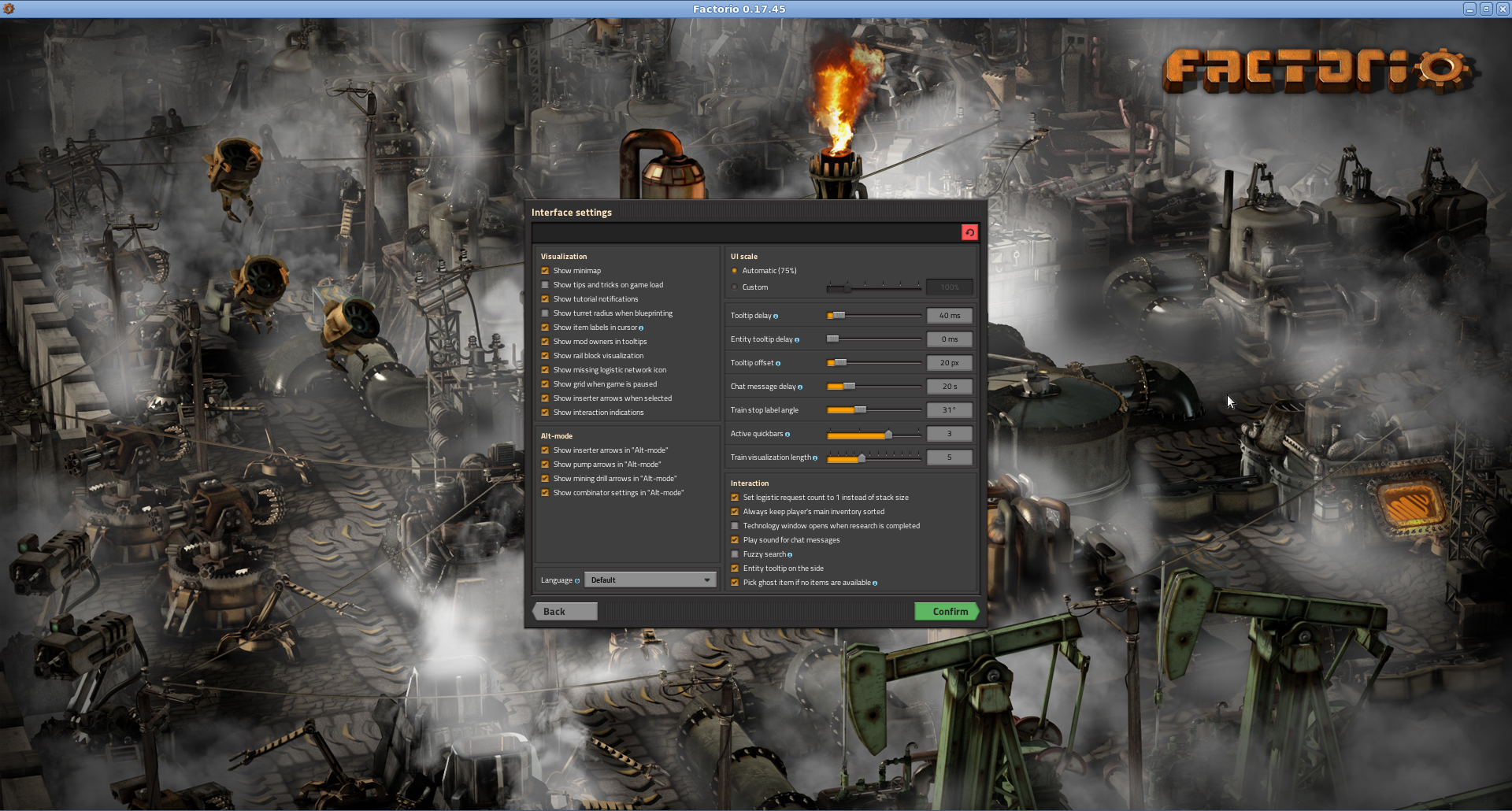The height and width of the screenshot is (811, 1512).
Task: Click the Entity tooltip delay slider
Action: (874, 339)
